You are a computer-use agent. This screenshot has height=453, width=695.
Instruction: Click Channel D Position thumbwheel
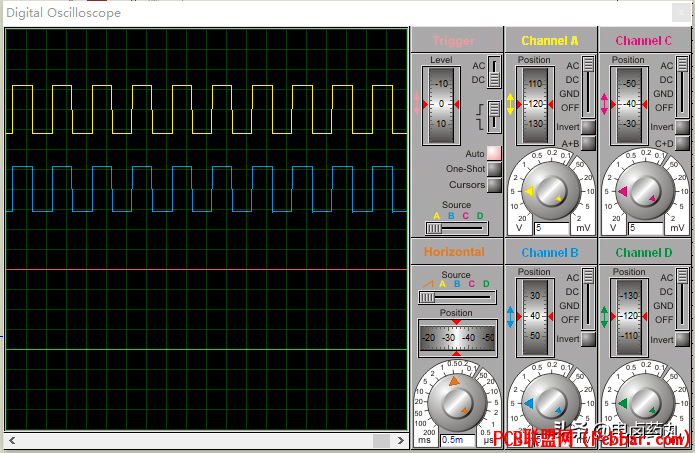point(629,317)
